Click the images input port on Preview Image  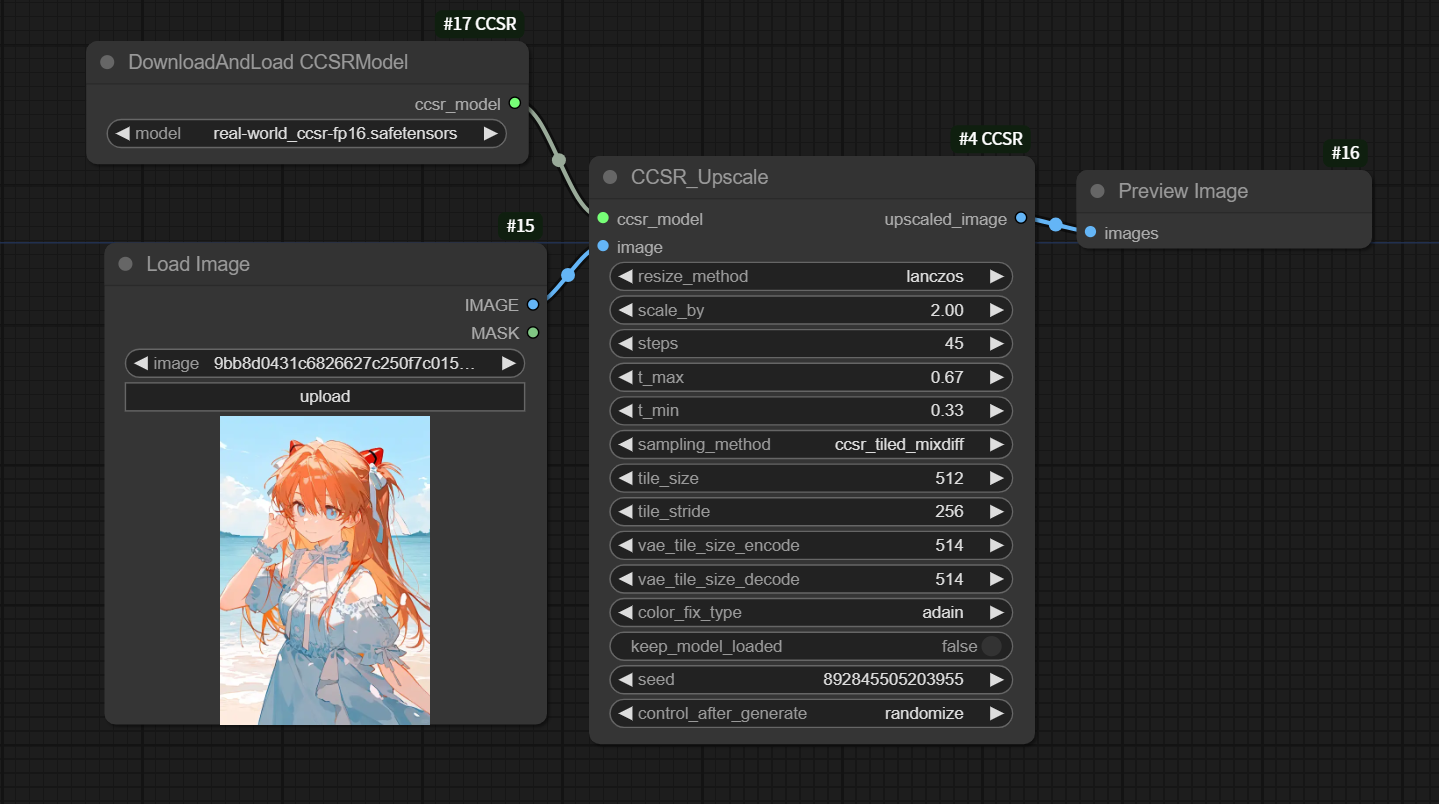(1090, 232)
